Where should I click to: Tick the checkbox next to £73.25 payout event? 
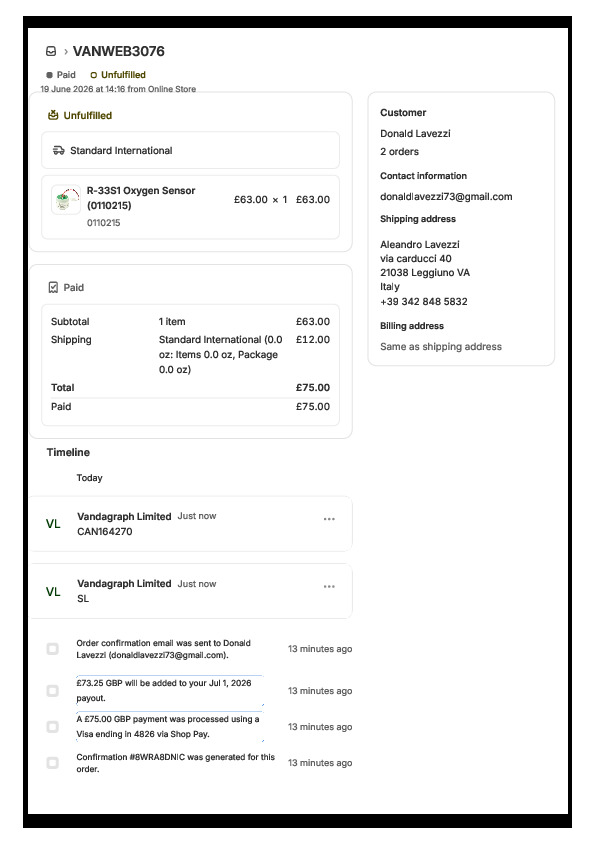point(53,691)
